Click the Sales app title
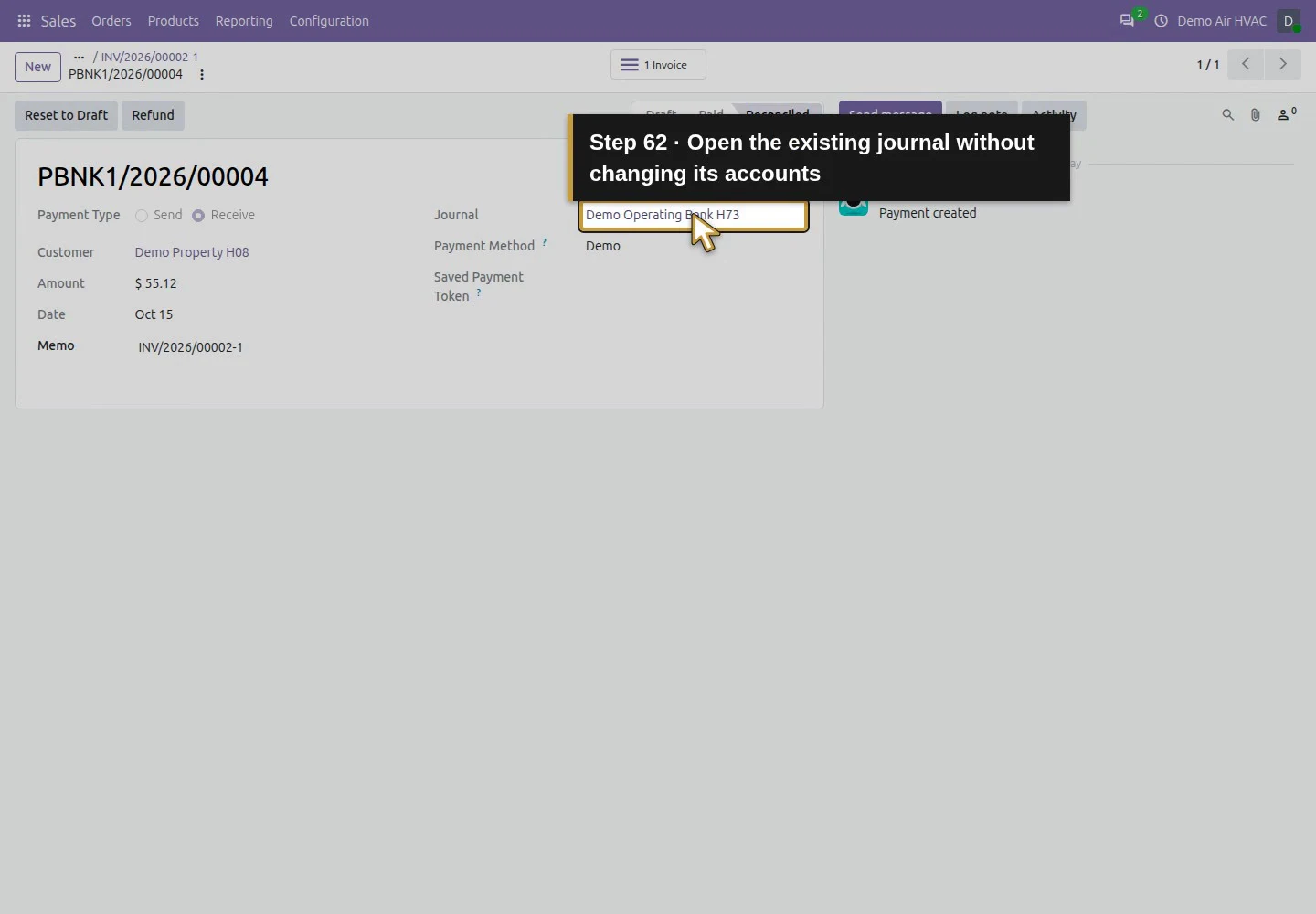 [58, 20]
